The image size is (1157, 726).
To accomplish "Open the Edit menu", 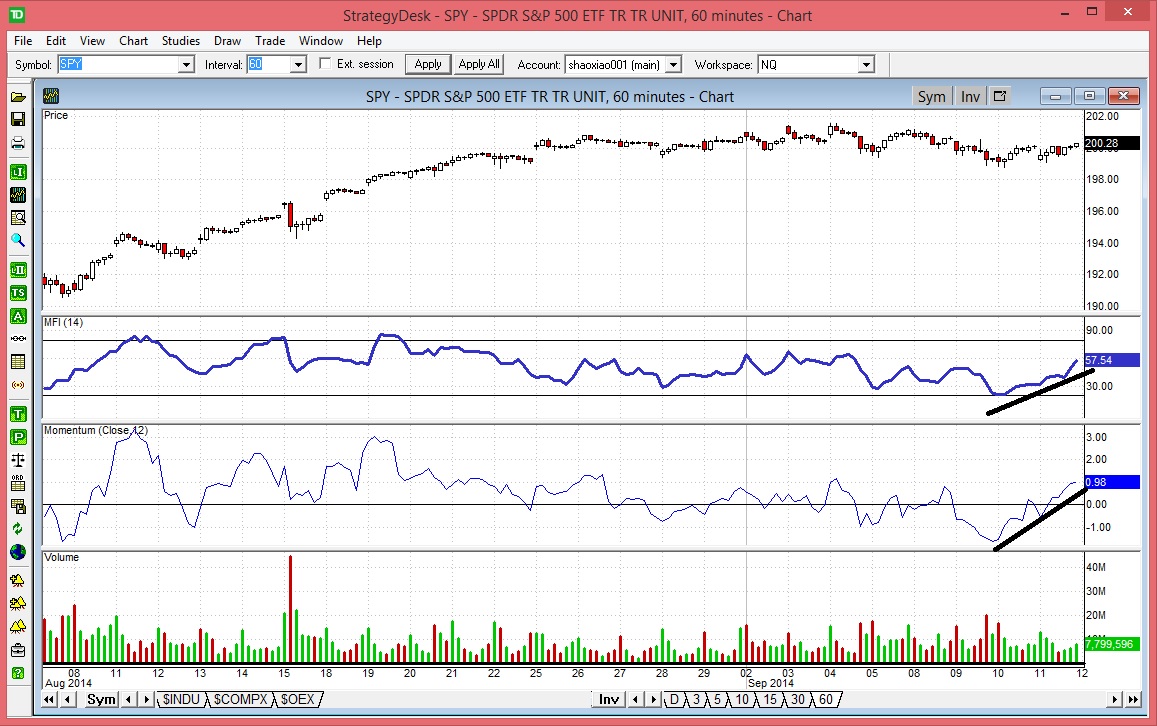I will point(55,41).
